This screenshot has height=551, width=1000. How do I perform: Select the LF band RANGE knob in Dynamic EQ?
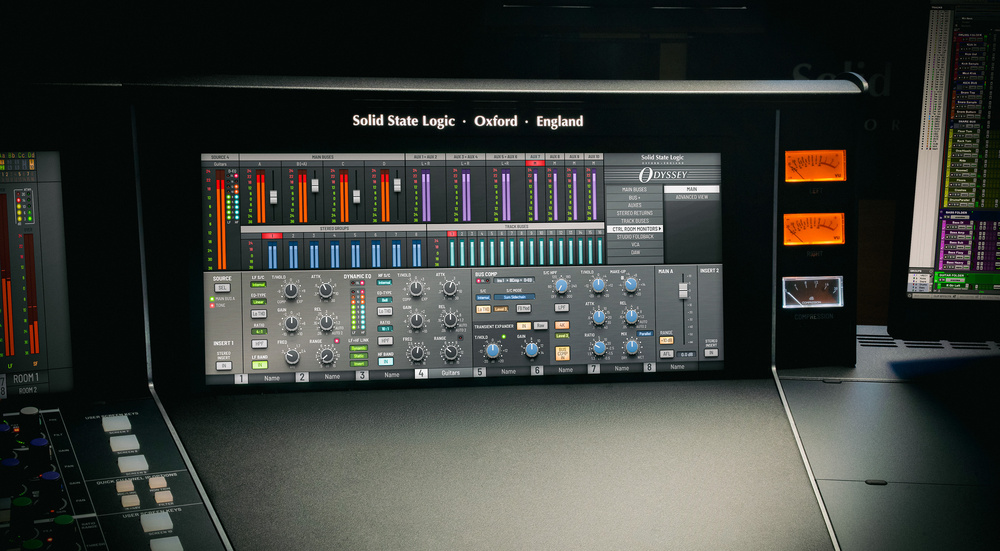[x=327, y=356]
